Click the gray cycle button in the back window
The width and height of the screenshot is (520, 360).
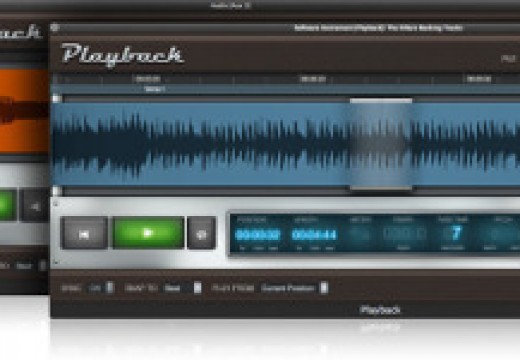coord(35,205)
